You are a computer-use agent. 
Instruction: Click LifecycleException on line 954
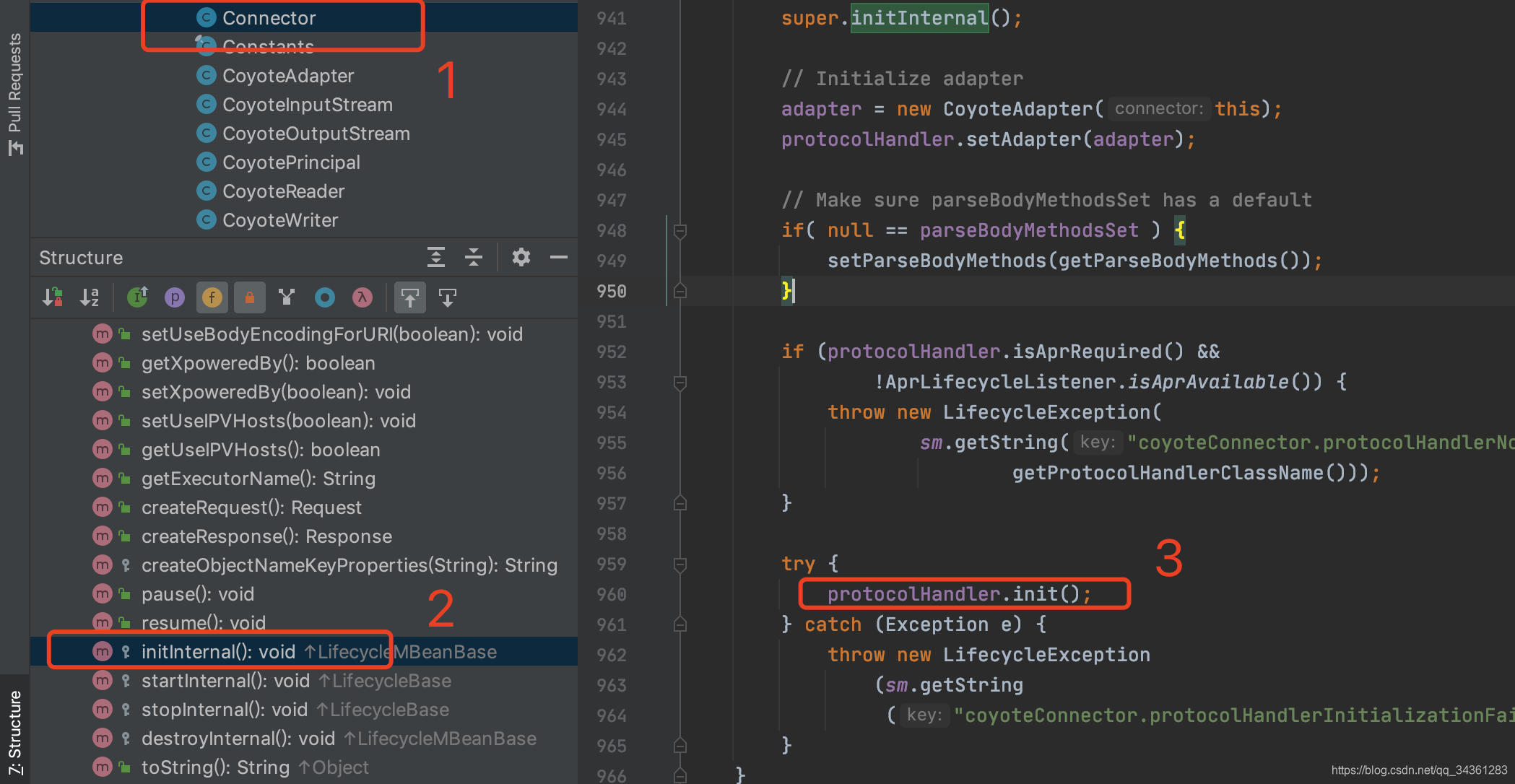click(x=1046, y=412)
